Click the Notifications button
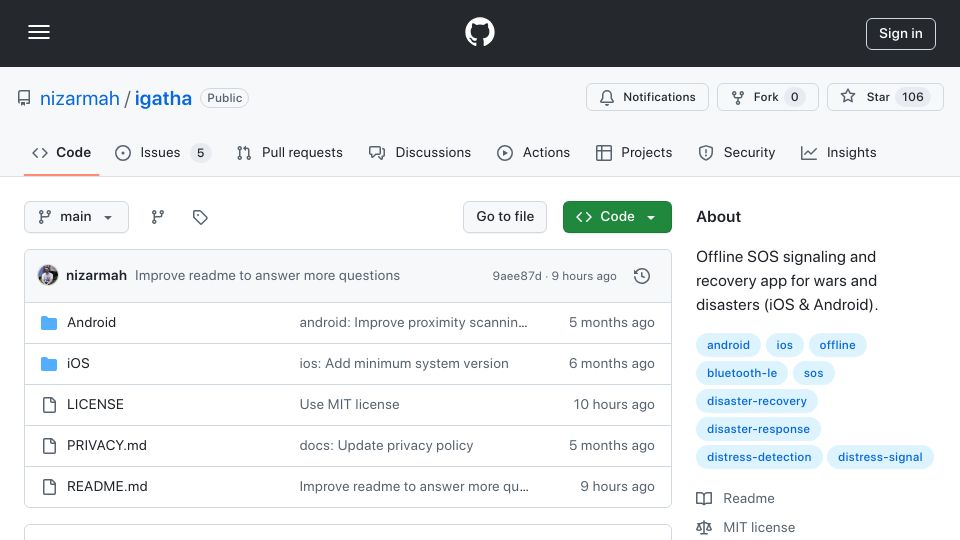The width and height of the screenshot is (960, 540). pyautogui.click(x=647, y=97)
